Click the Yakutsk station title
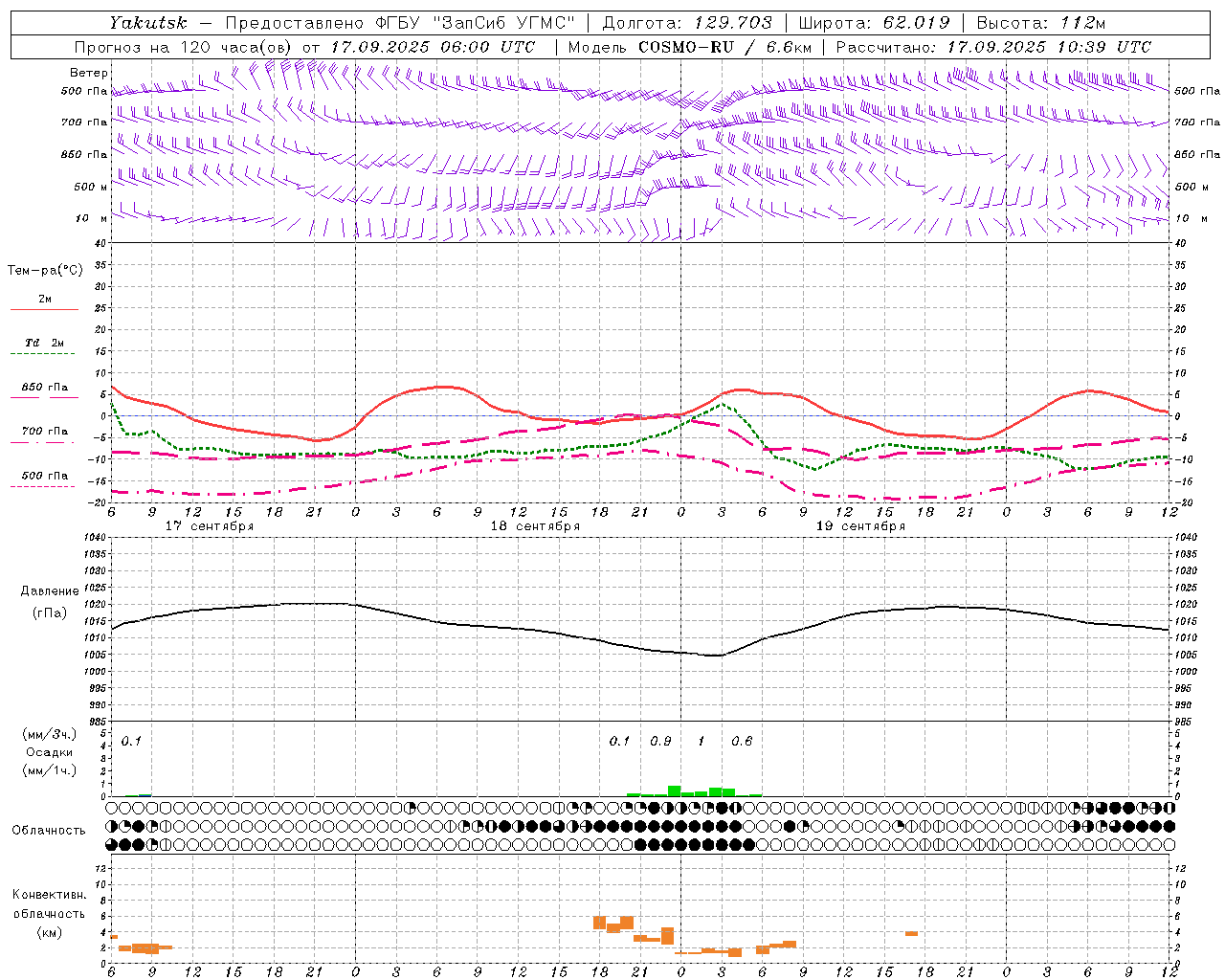The width and height of the screenshot is (1225, 980). tap(147, 23)
